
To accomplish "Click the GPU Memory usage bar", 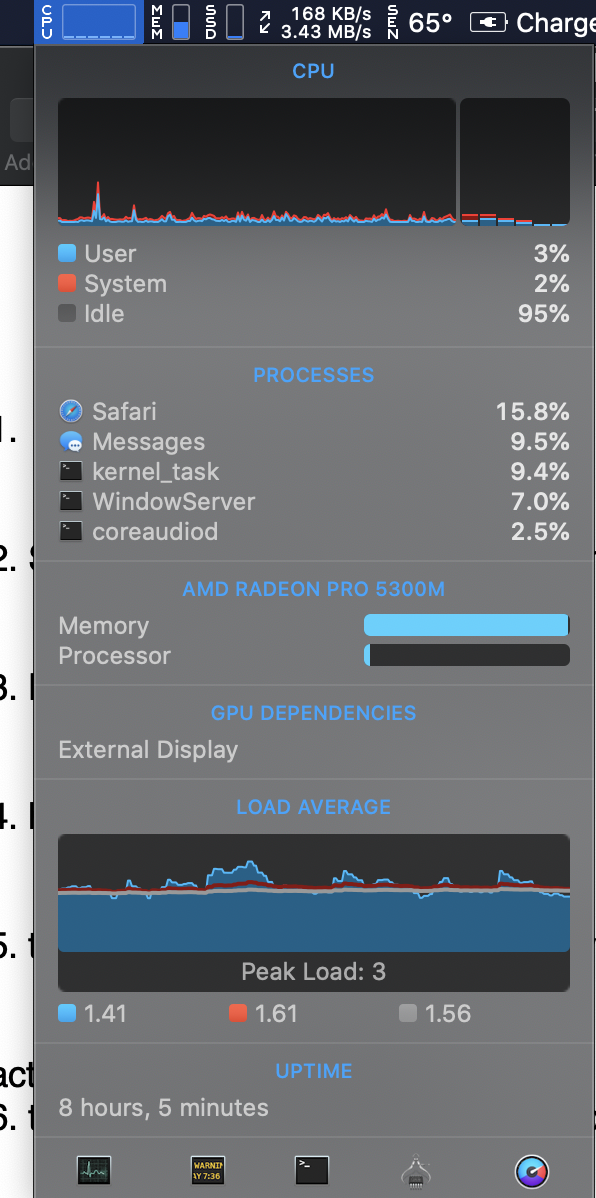I will click(x=467, y=625).
